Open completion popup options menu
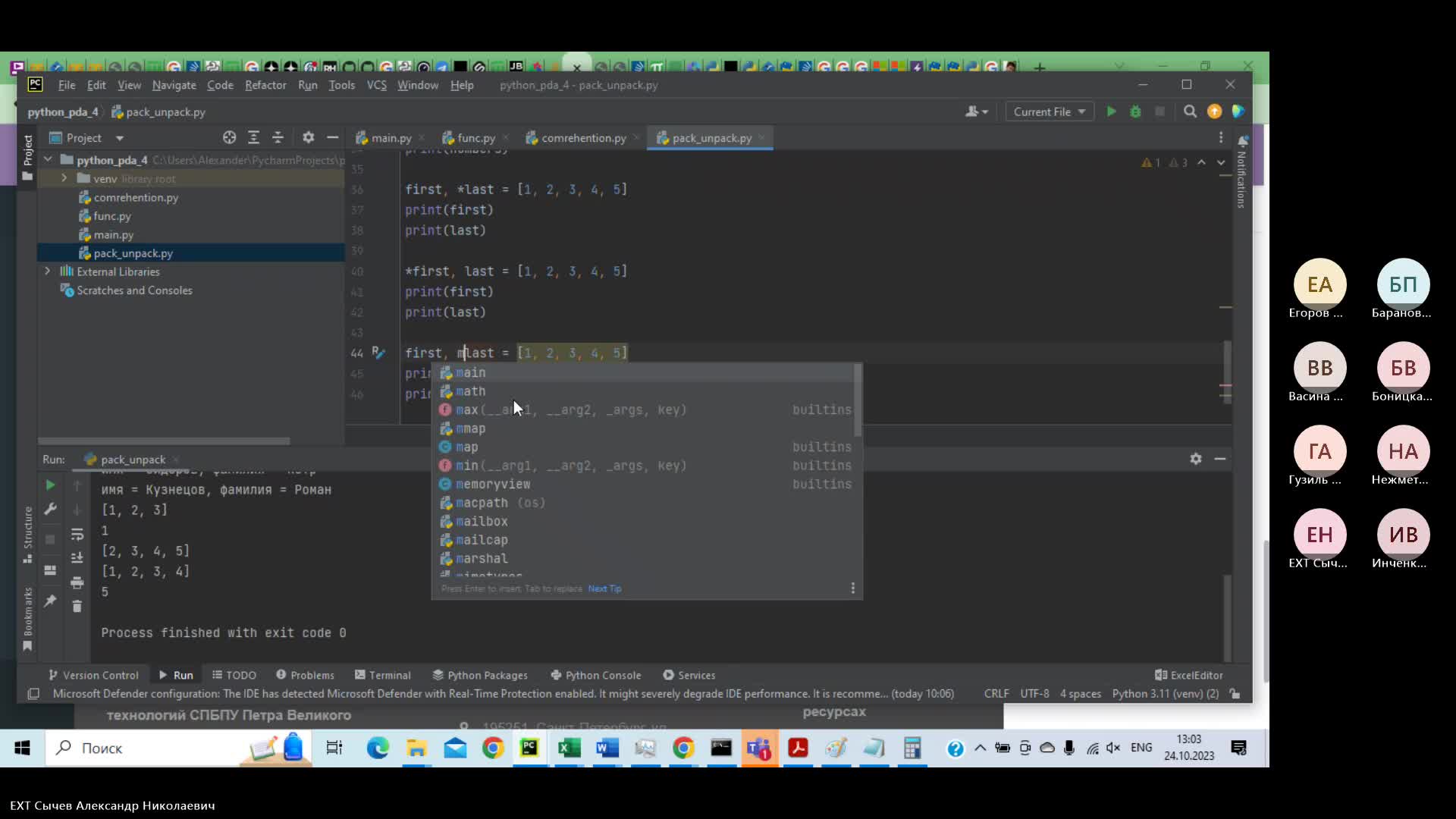Viewport: 1456px width, 819px height. click(x=853, y=588)
